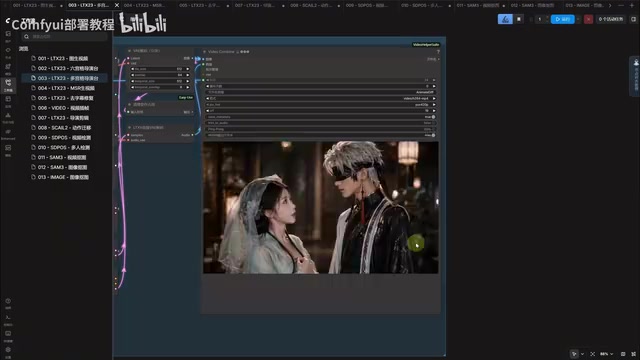Show more tabs with the overflow chevron
The height and width of the screenshot is (360, 640).
click(x=610, y=5)
